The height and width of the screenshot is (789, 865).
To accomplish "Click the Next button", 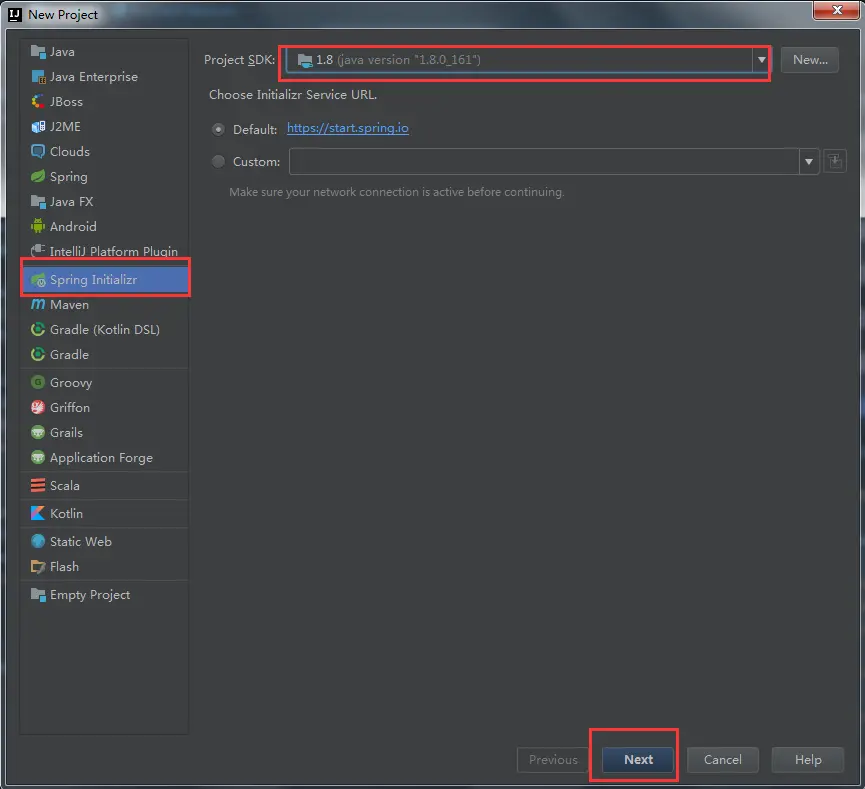I will click(638, 760).
